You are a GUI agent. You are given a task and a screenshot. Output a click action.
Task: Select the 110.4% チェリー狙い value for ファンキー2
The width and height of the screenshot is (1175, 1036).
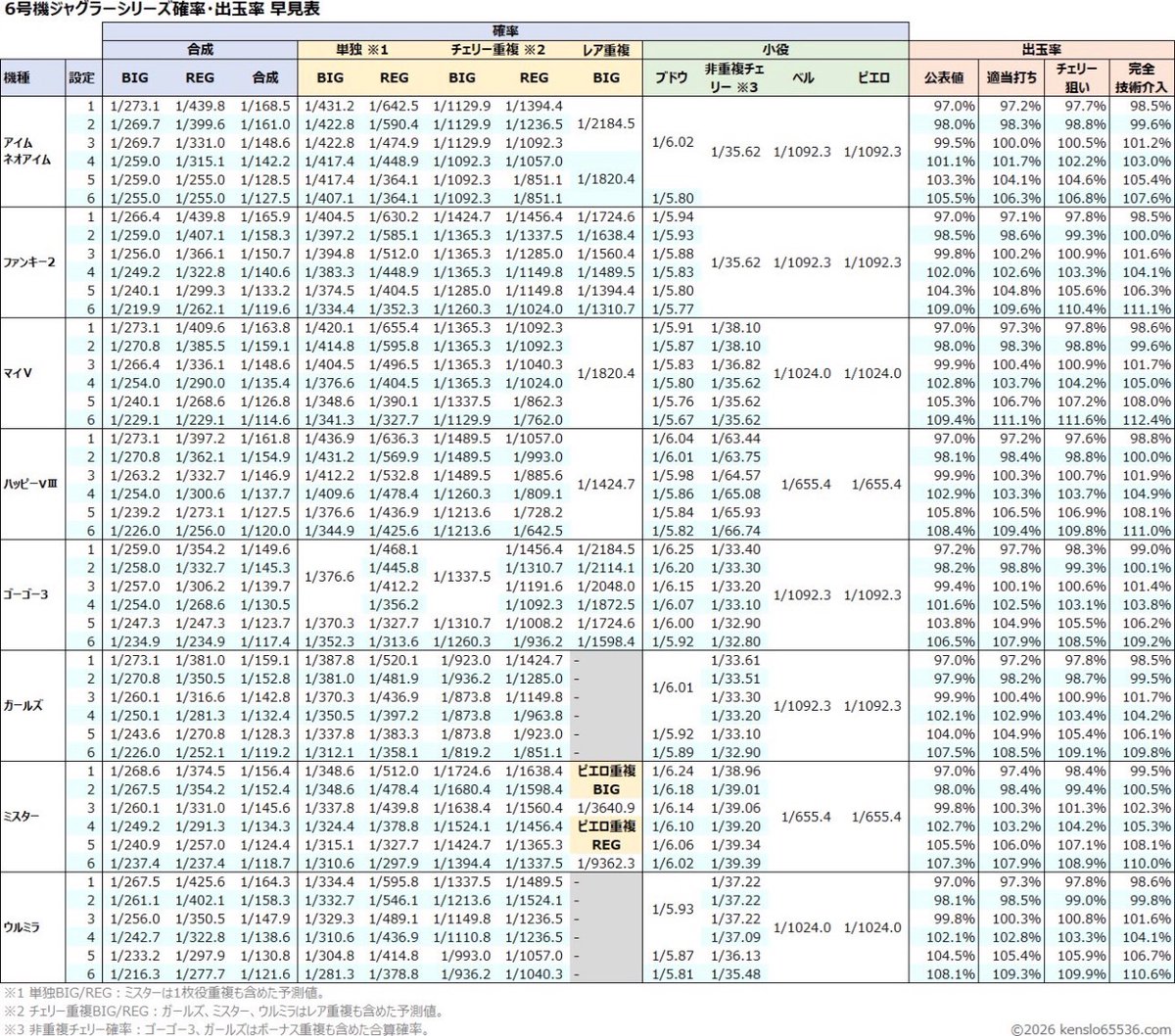pyautogui.click(x=1078, y=308)
